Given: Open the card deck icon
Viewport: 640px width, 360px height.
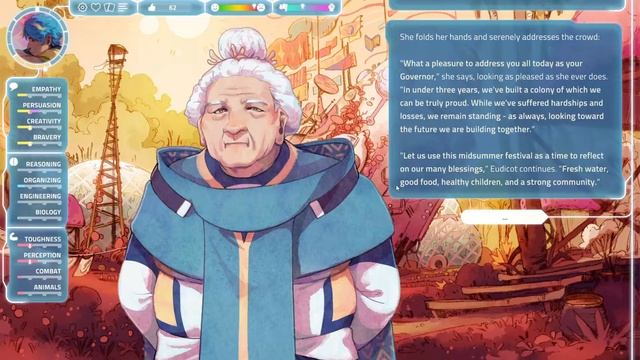Looking at the screenshot, I should (x=109, y=7).
